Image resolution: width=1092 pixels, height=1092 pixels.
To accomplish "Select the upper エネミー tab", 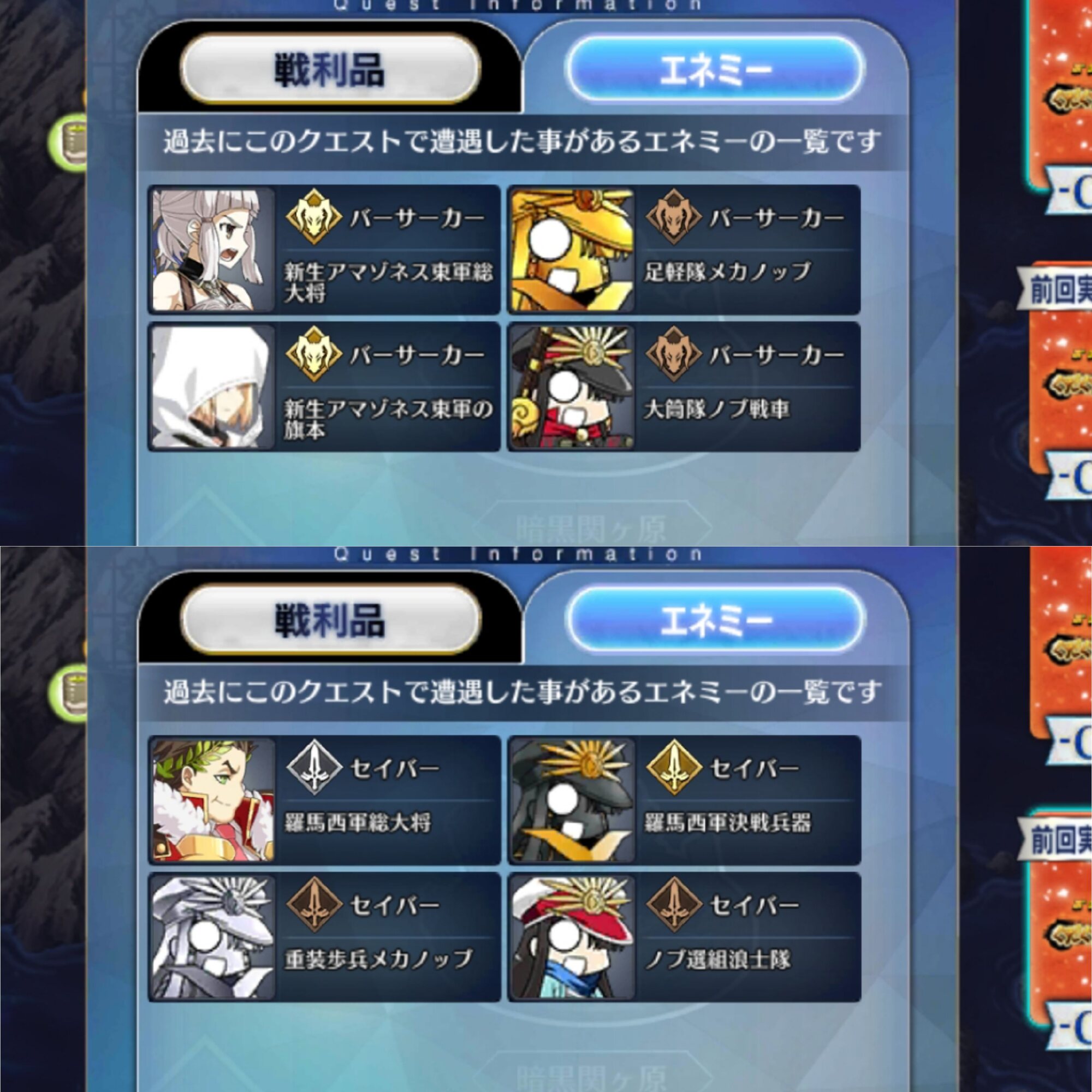I will point(716,69).
